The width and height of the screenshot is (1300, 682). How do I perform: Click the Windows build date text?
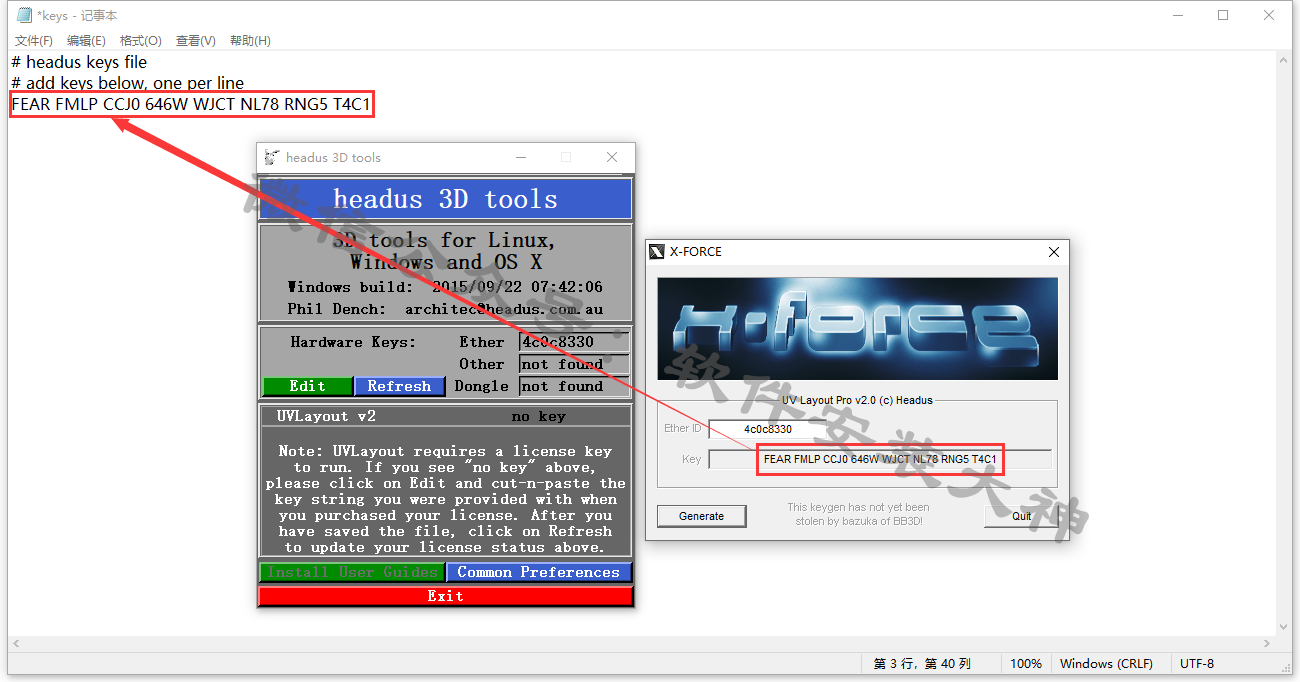(445, 286)
